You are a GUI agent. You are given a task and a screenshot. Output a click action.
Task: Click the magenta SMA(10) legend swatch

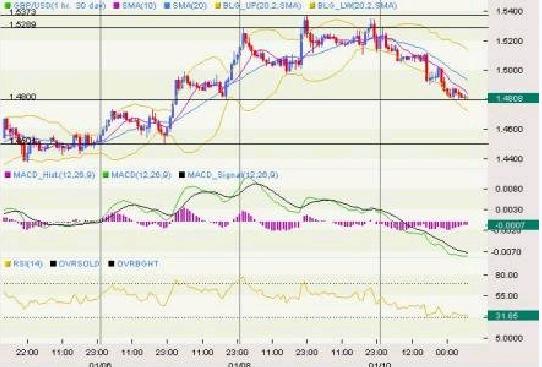(116, 6)
